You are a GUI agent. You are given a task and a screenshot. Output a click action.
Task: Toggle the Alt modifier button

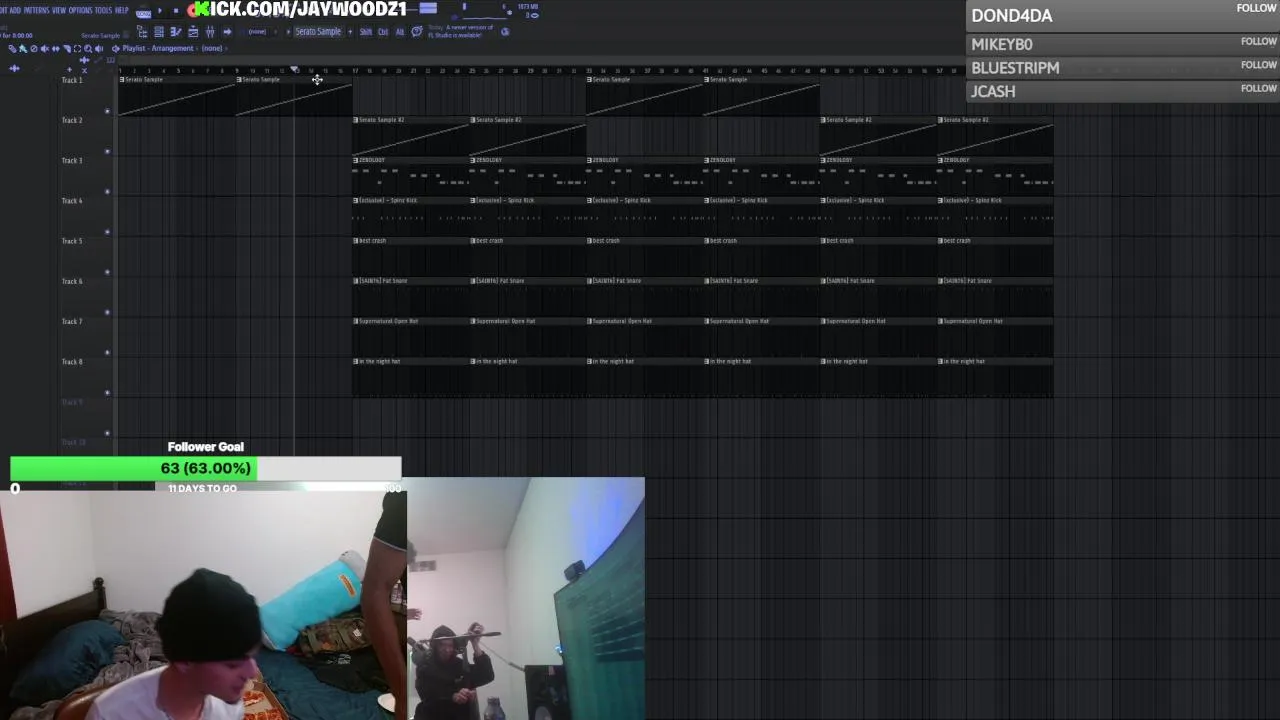point(400,32)
